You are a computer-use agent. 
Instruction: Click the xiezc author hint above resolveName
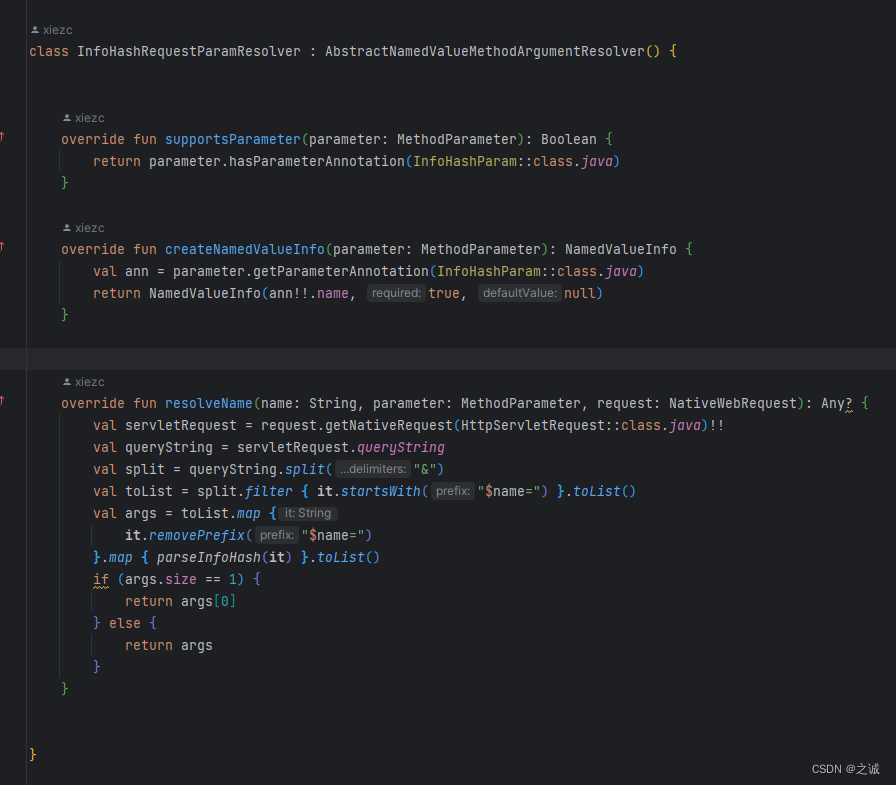click(x=83, y=382)
